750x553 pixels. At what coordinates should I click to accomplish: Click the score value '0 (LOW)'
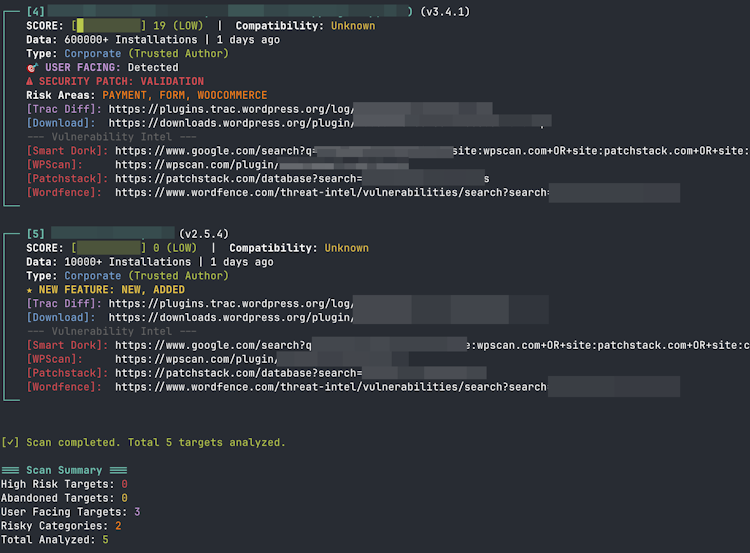175,248
